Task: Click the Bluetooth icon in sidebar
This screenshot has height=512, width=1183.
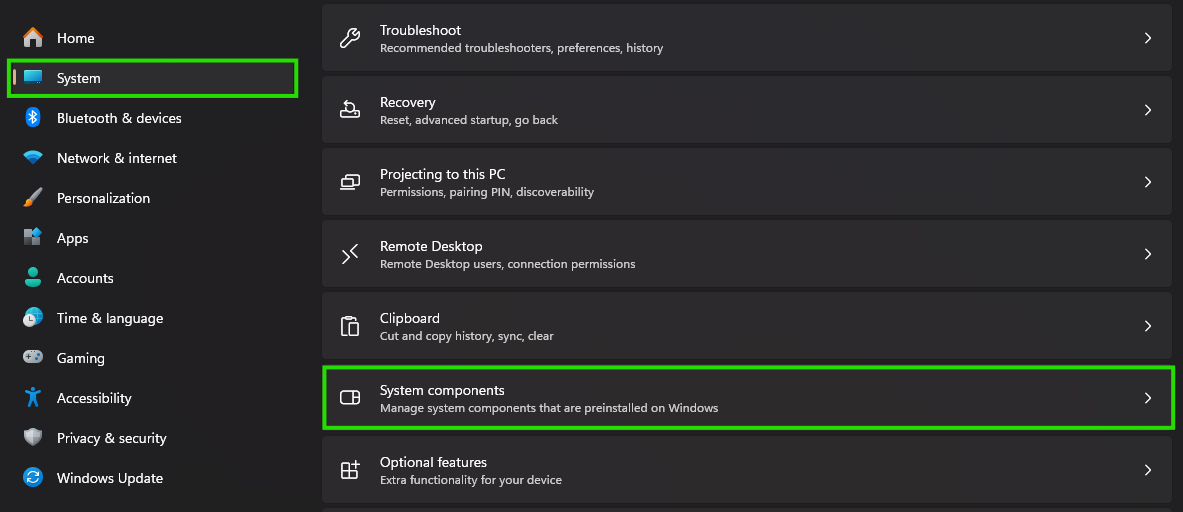Action: [33, 118]
